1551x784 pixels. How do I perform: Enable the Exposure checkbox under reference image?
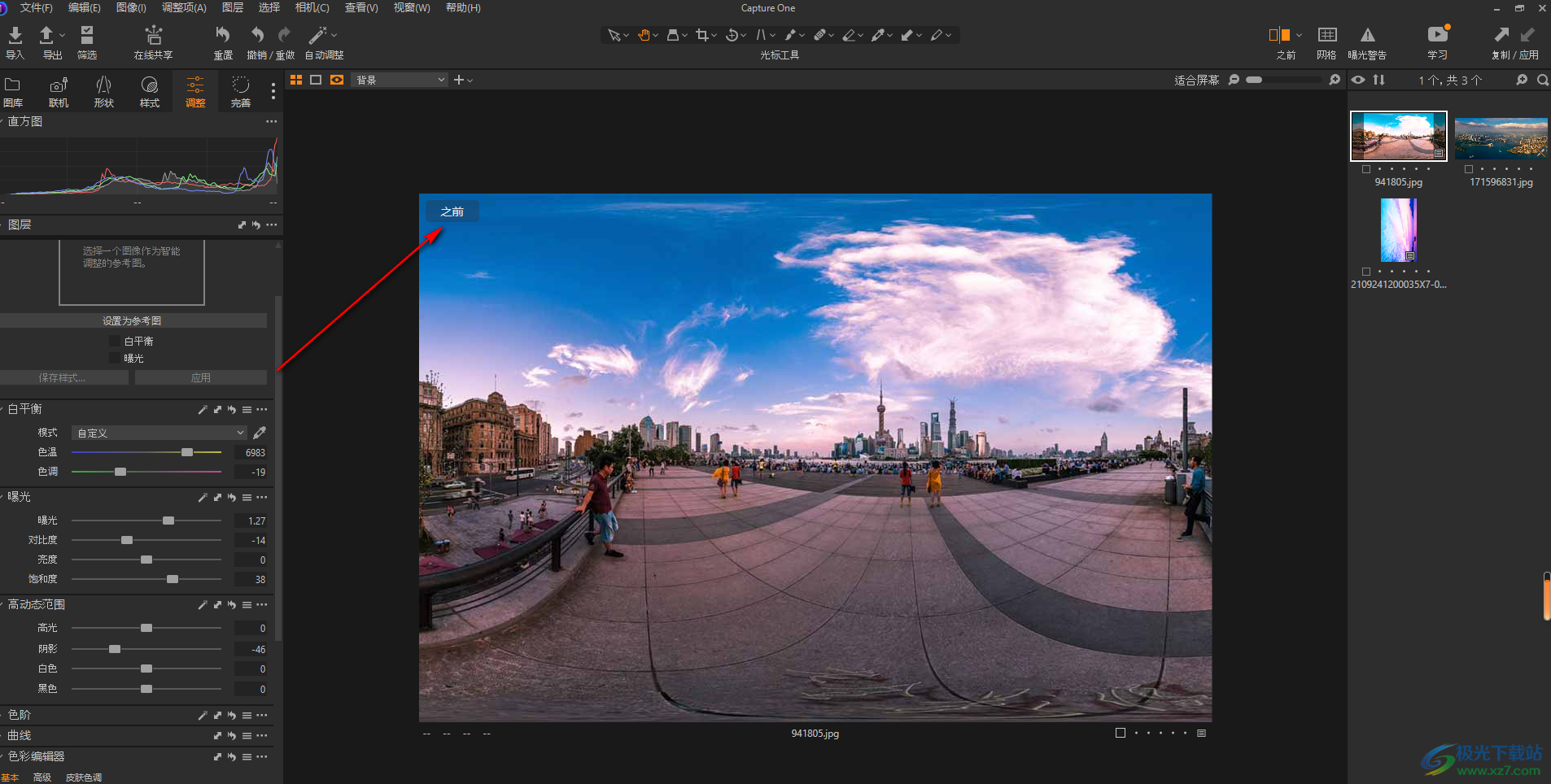115,359
